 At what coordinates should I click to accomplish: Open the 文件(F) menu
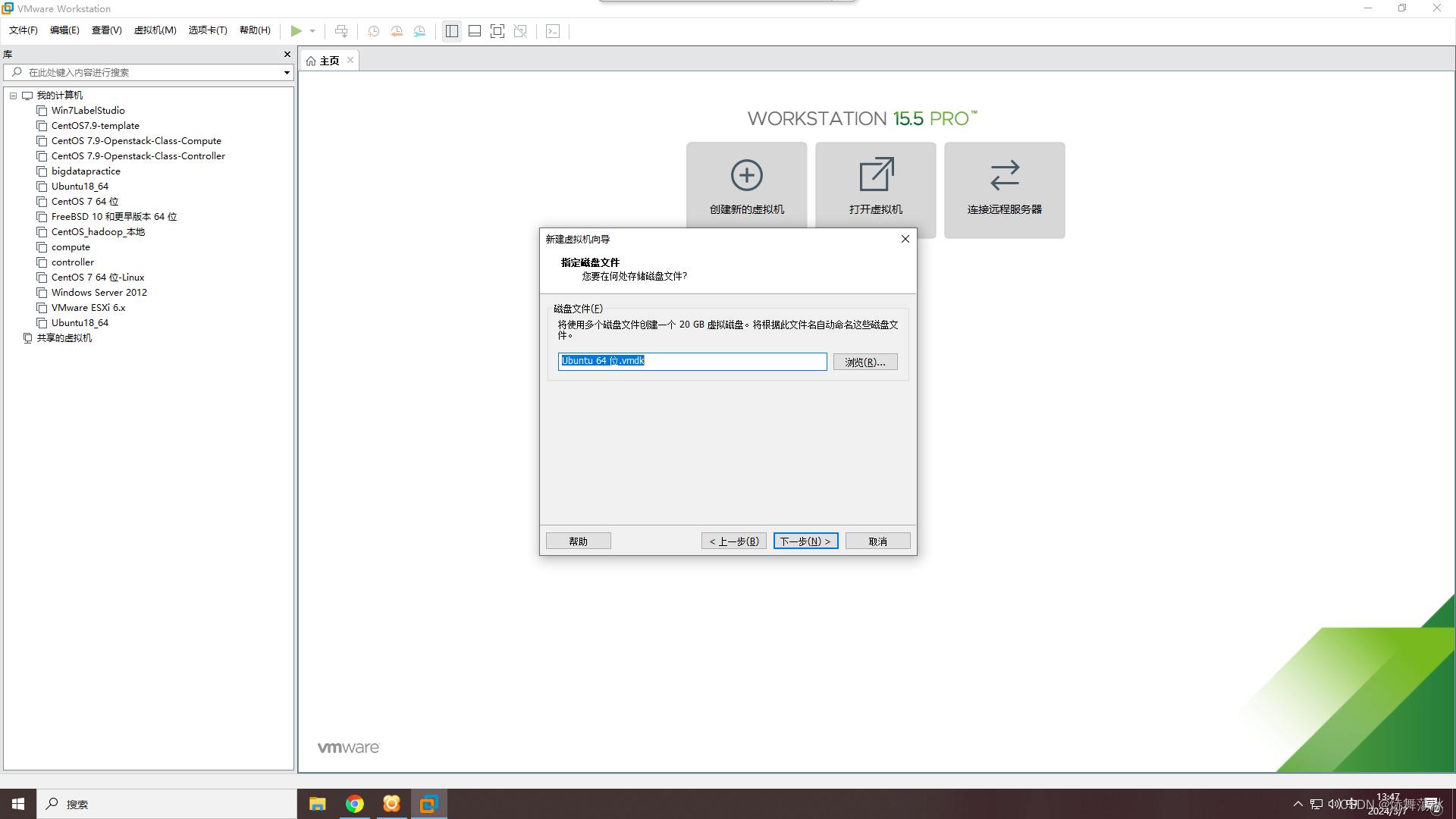[23, 29]
